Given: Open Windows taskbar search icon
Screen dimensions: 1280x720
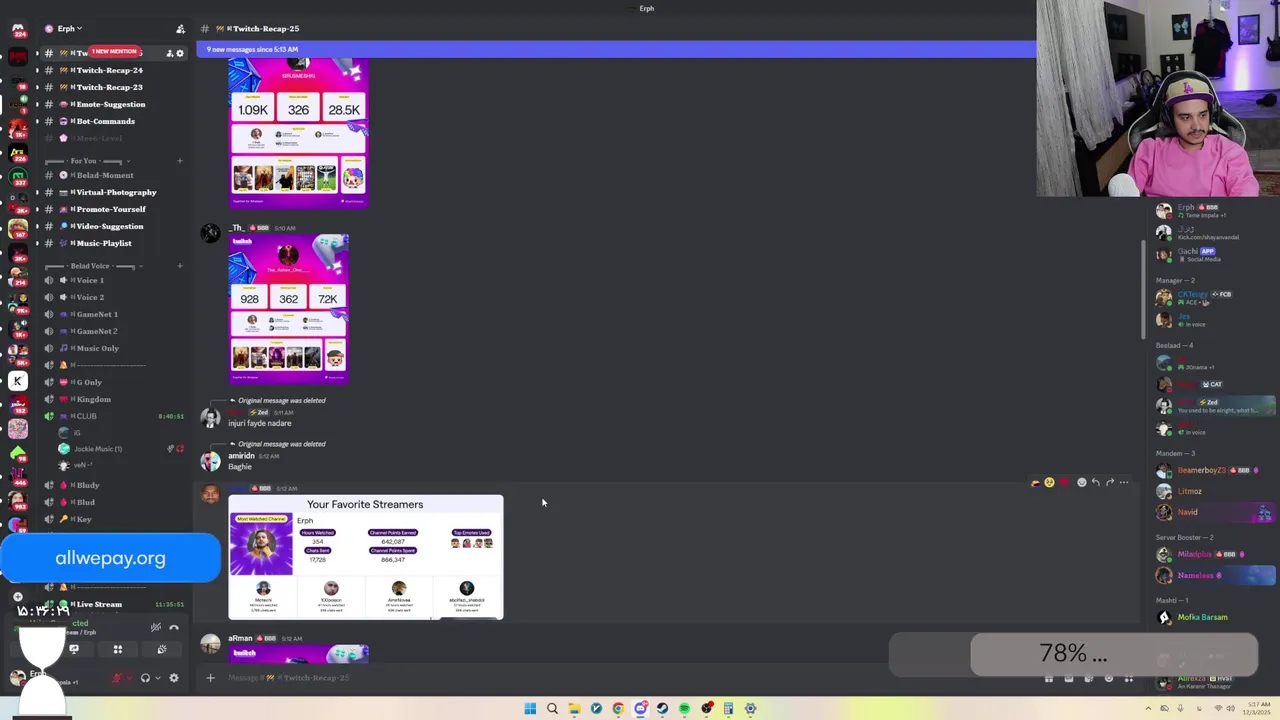Looking at the screenshot, I should point(552,709).
